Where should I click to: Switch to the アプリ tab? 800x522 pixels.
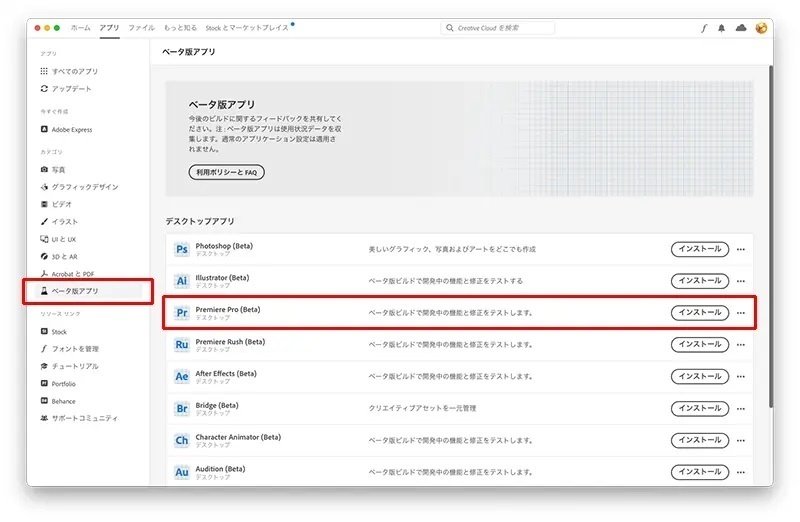click(x=109, y=28)
